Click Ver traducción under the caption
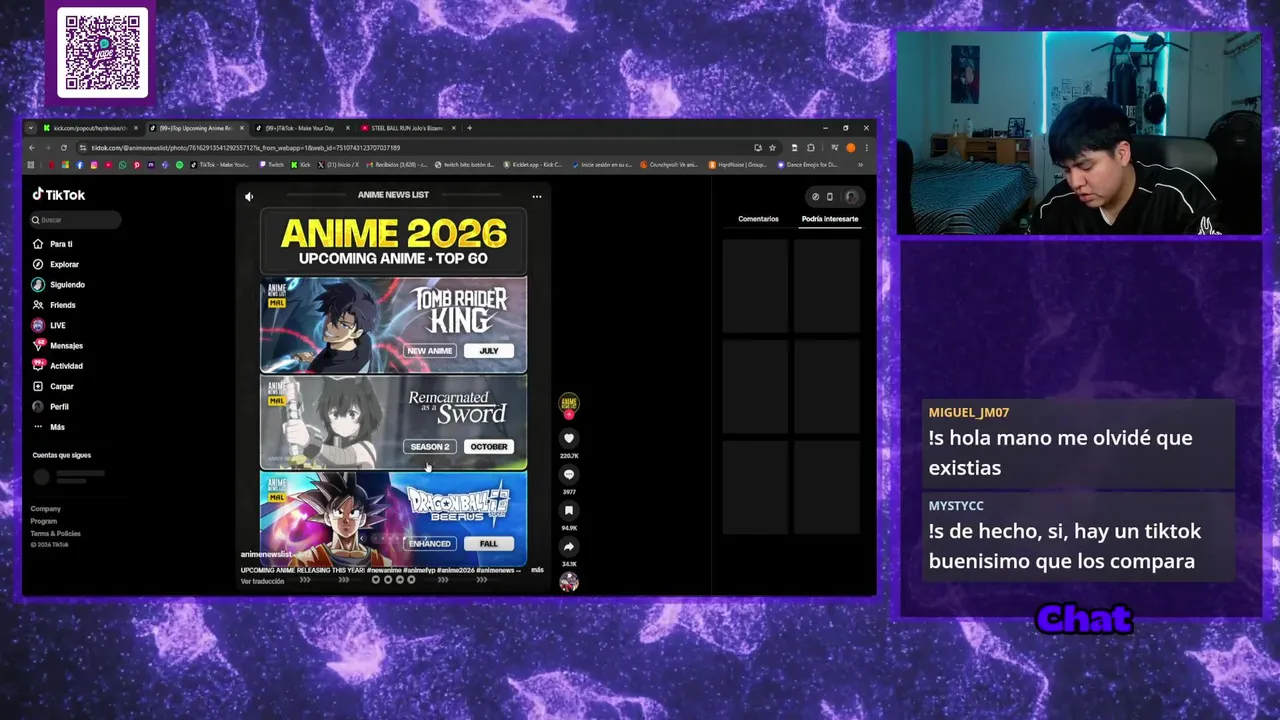 [262, 581]
